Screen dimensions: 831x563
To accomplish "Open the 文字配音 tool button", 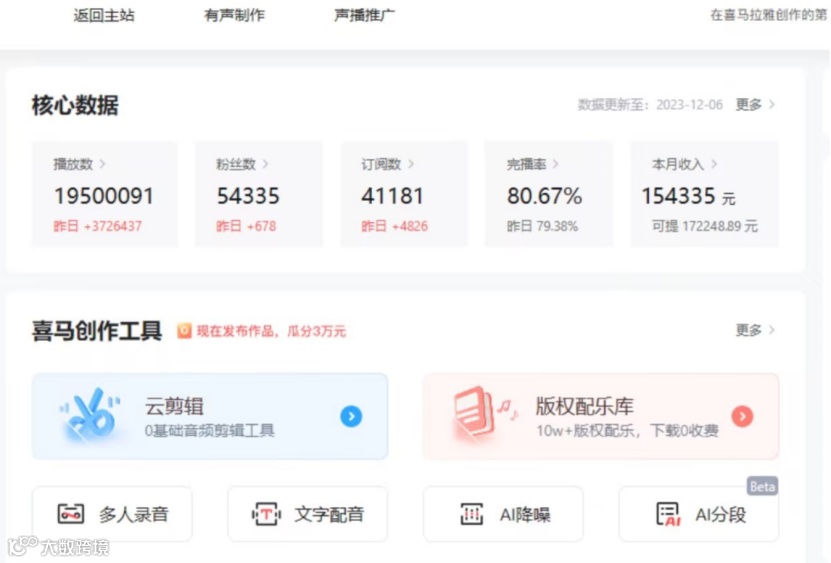I will (308, 514).
